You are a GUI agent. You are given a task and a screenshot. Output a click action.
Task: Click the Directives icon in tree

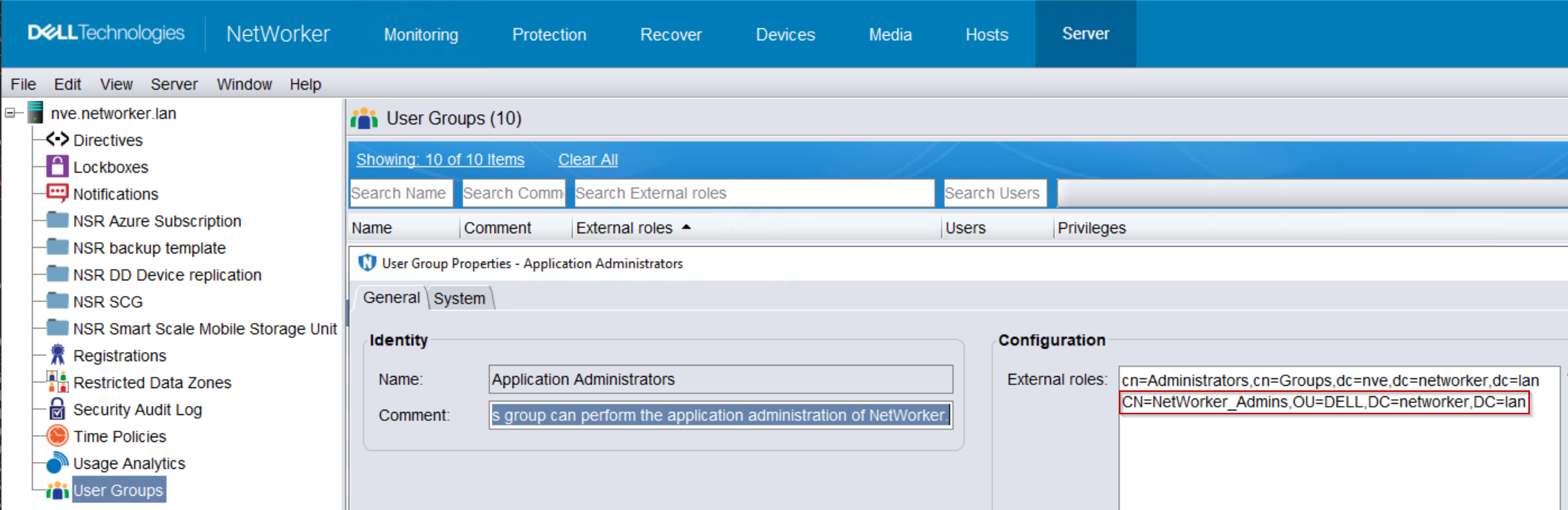pos(57,140)
